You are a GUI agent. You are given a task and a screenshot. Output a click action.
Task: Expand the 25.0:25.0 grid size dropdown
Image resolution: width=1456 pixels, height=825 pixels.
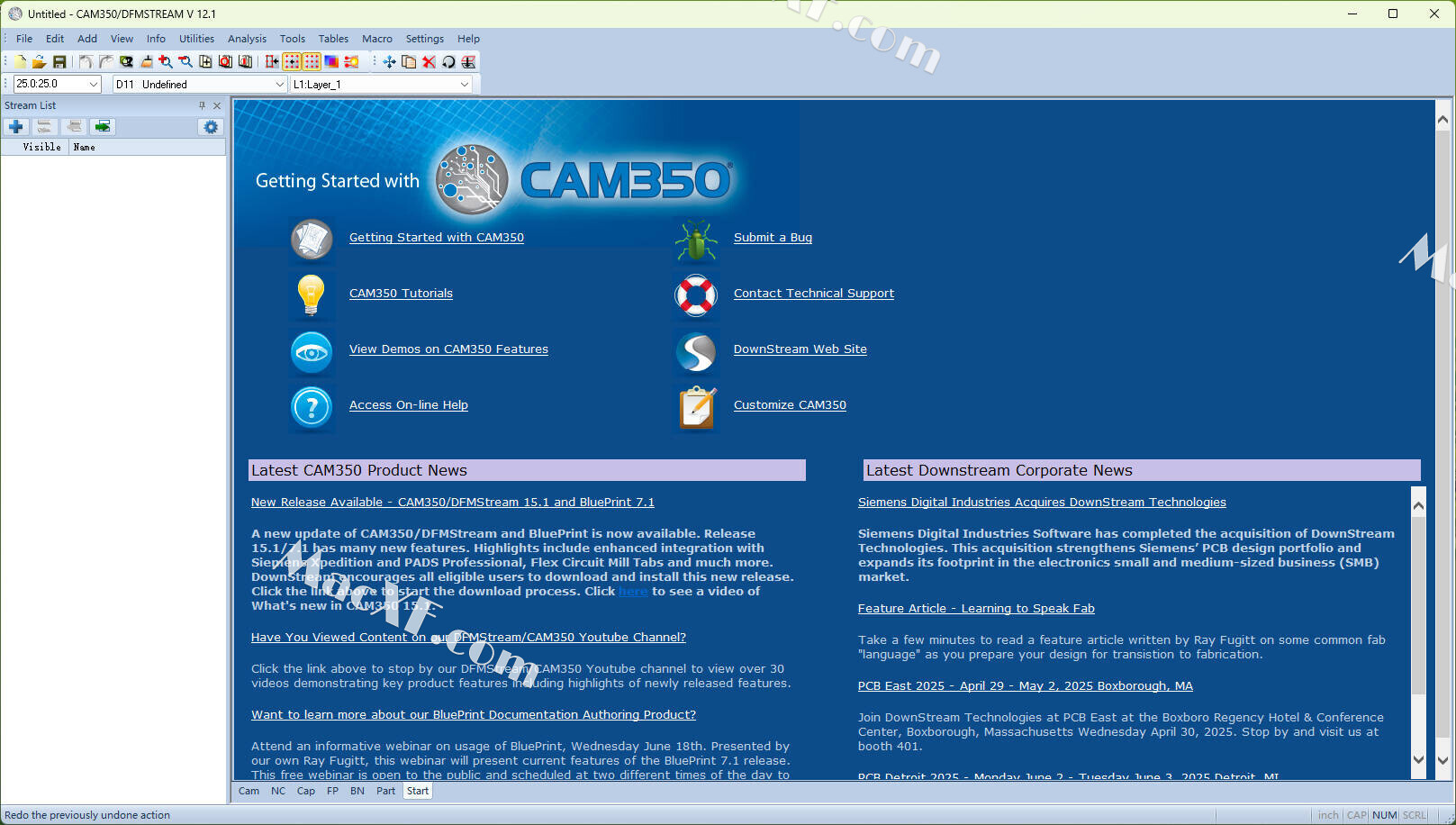94,84
